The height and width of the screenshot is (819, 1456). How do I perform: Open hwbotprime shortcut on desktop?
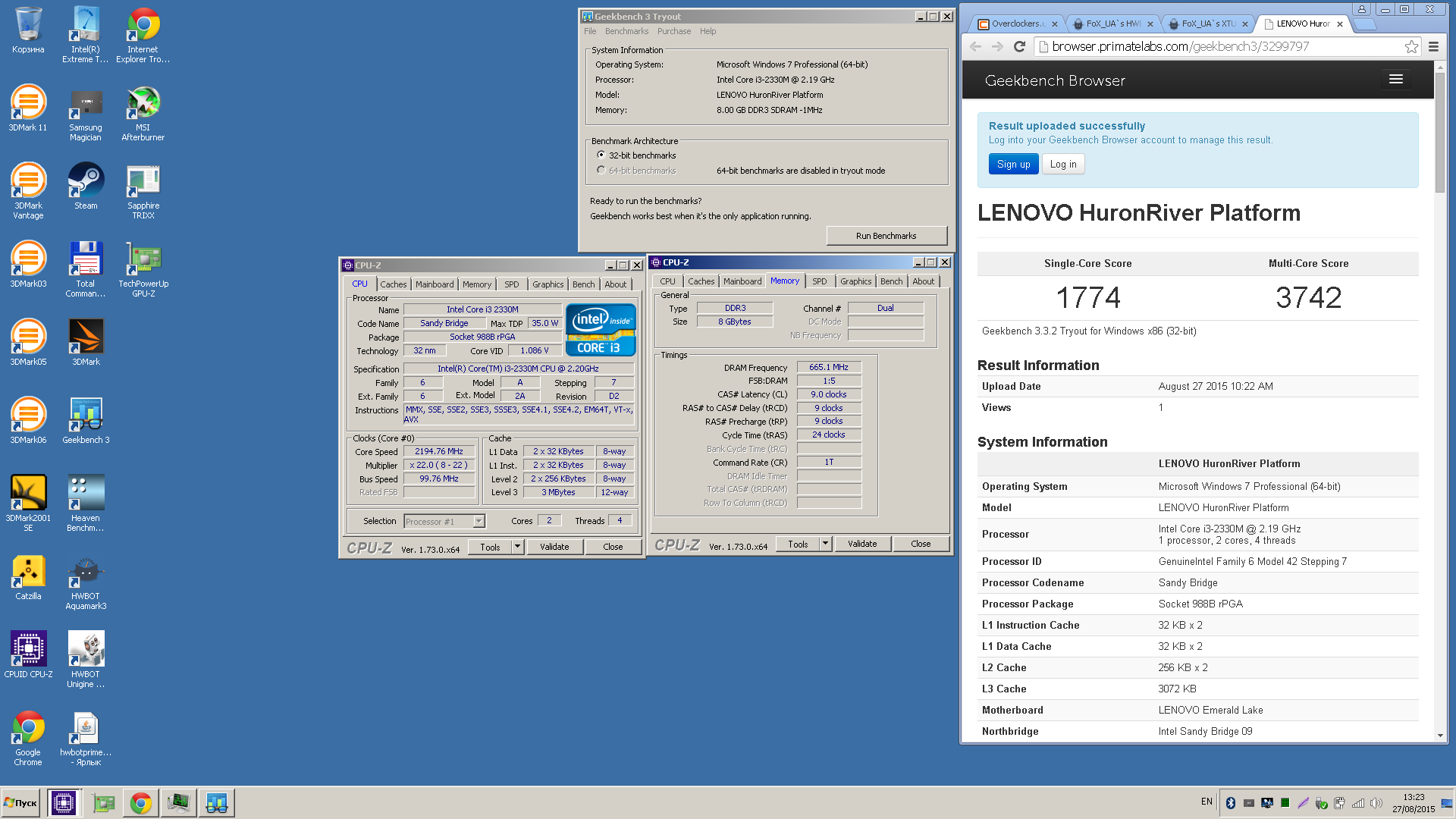point(86,739)
